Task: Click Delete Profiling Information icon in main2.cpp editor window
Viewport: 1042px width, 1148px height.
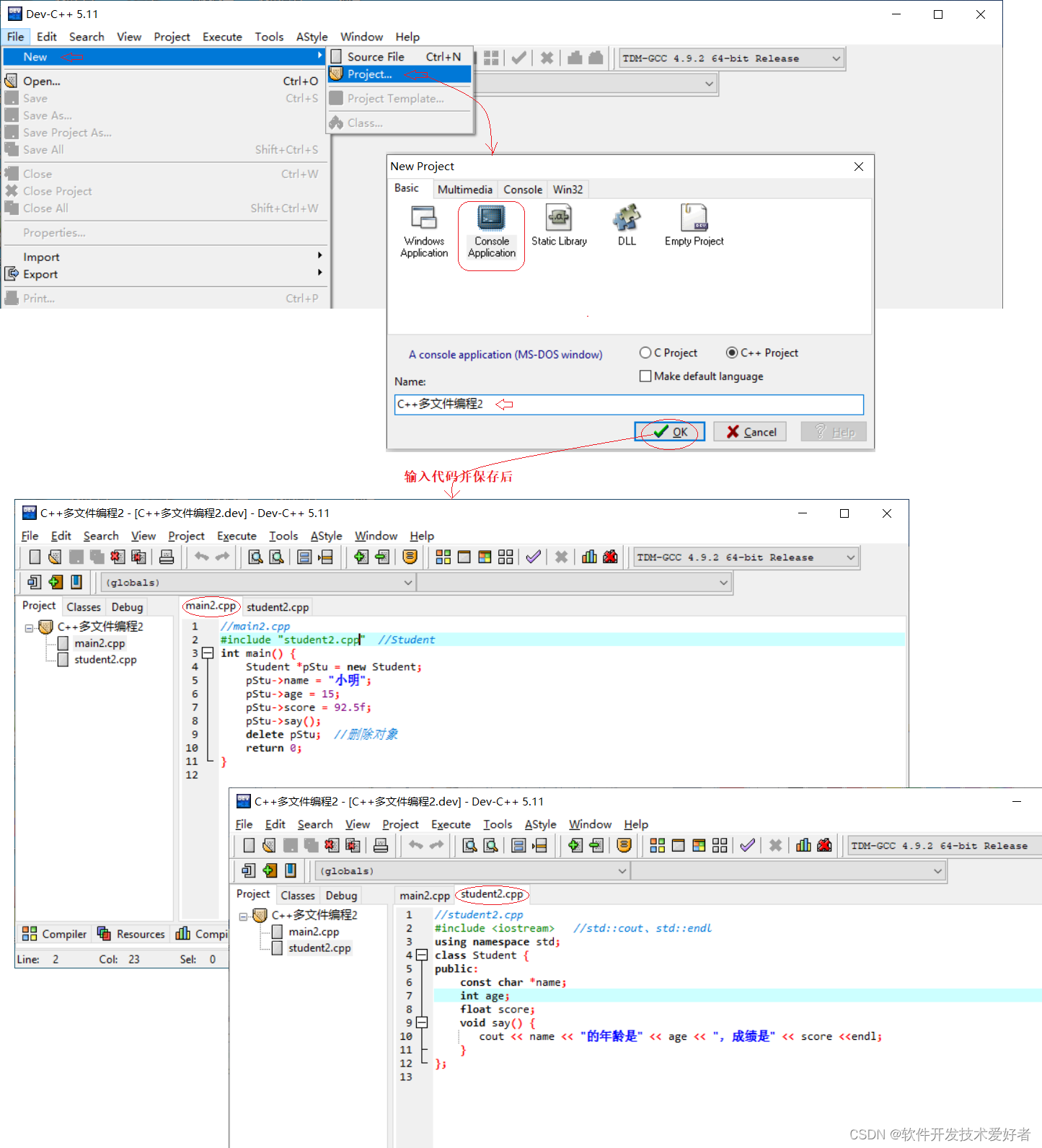Action: click(610, 557)
